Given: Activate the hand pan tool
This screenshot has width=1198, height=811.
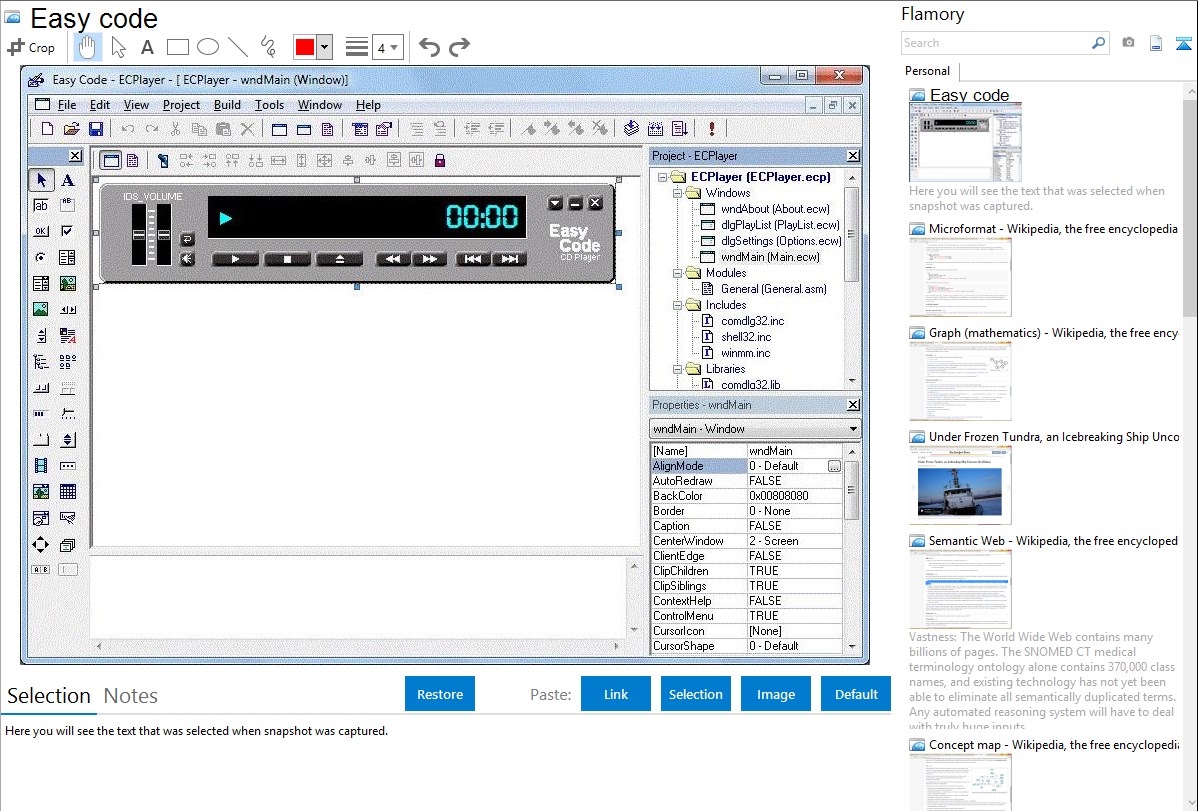Looking at the screenshot, I should tap(88, 47).
